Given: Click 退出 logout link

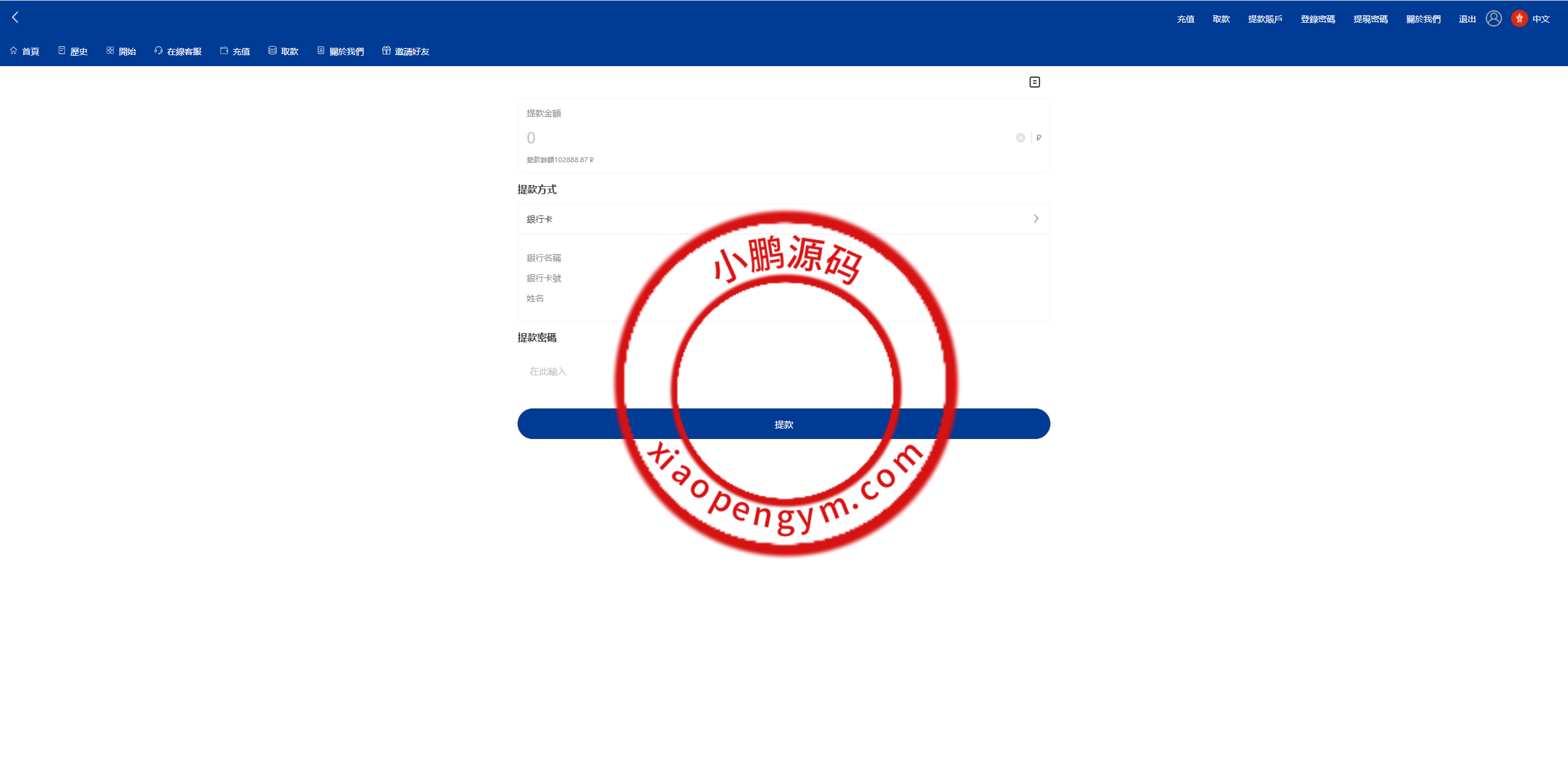Looking at the screenshot, I should 1467,19.
